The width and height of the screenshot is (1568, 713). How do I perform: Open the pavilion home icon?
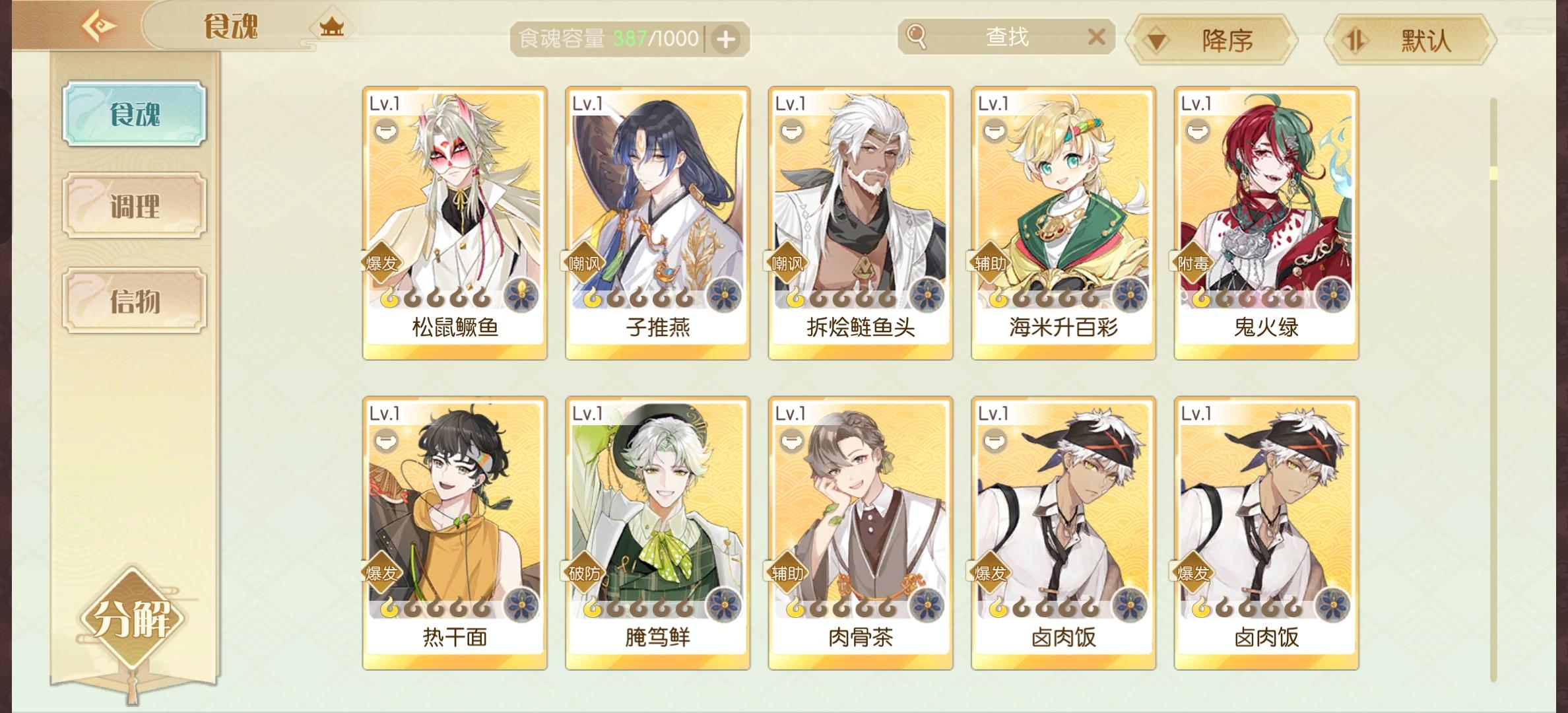[x=331, y=27]
